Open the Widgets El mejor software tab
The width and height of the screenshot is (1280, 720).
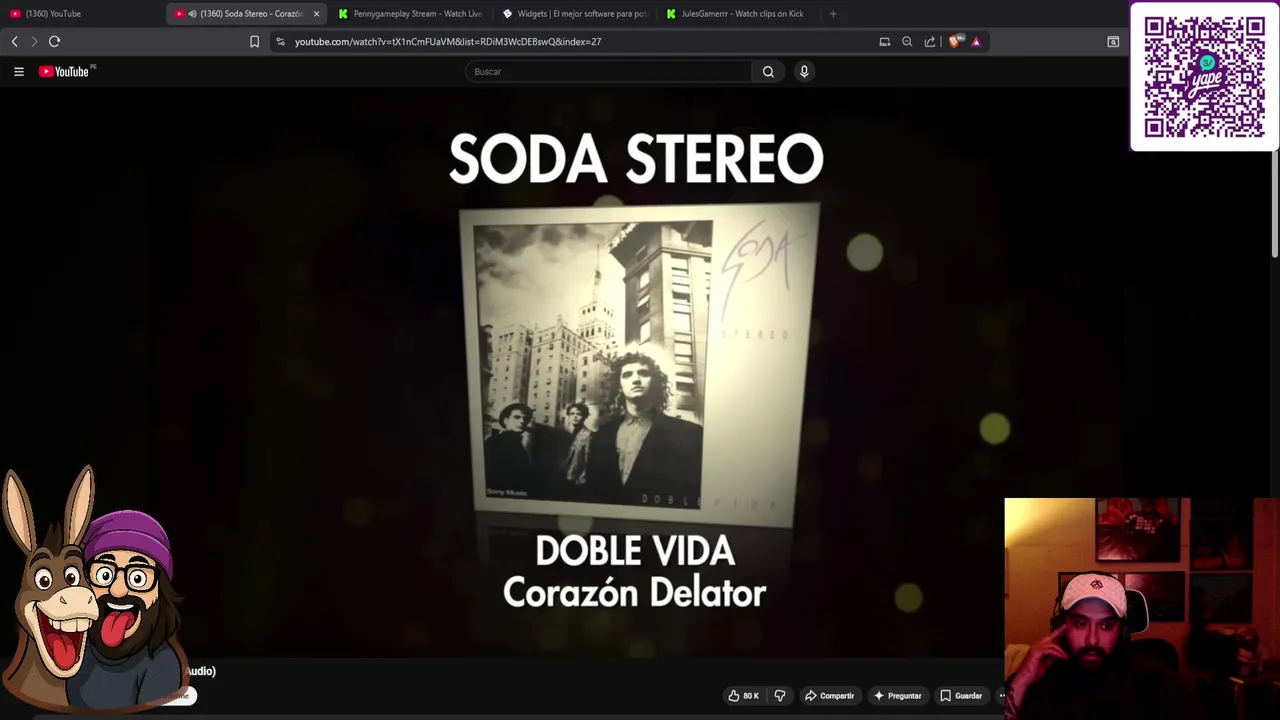pyautogui.click(x=574, y=14)
